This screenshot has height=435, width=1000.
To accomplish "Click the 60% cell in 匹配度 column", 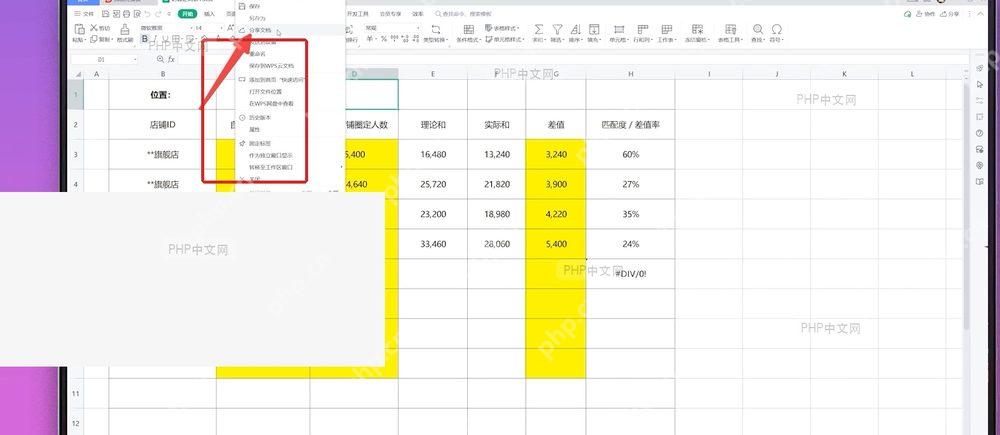I will pos(630,154).
